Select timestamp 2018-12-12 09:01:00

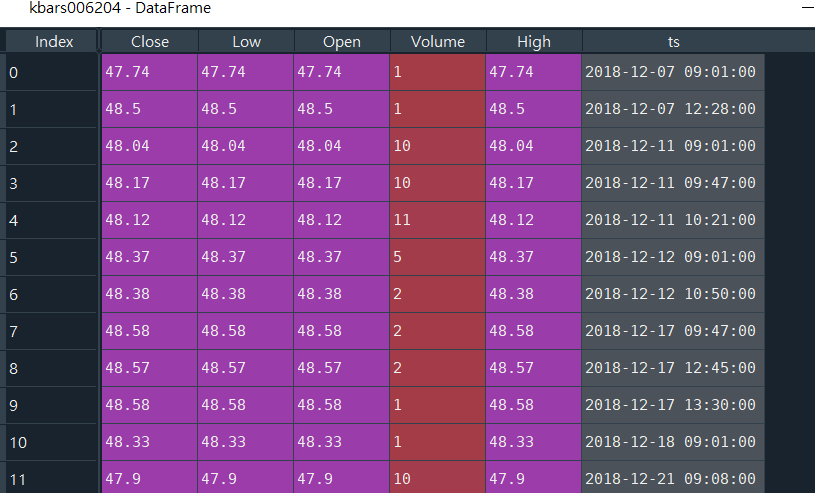pos(673,257)
